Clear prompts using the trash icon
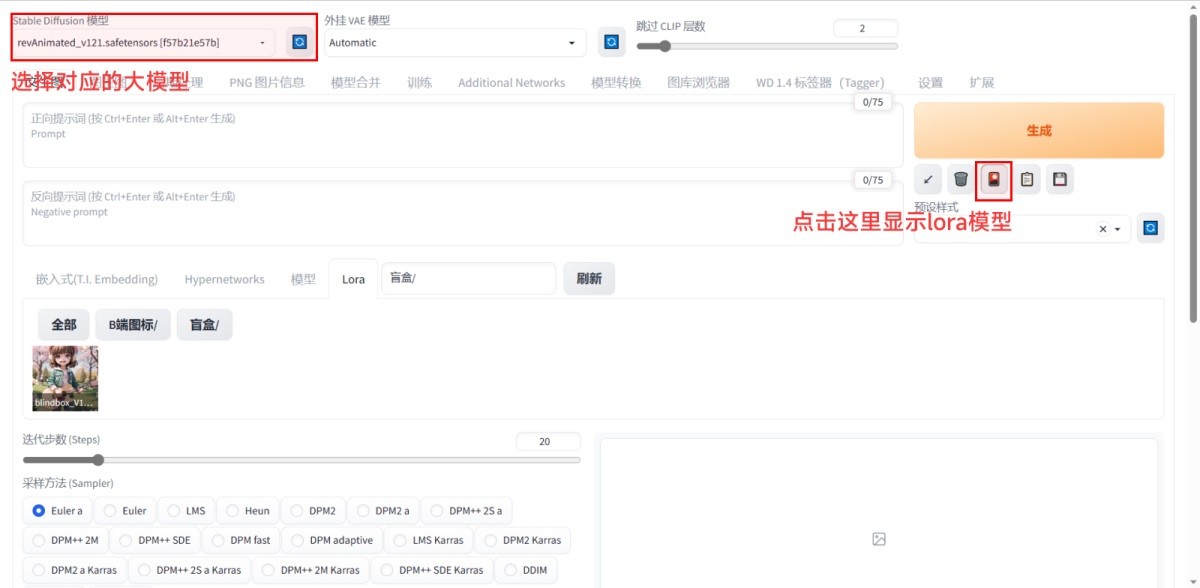Viewport: 1200px width, 588px height. 958,180
